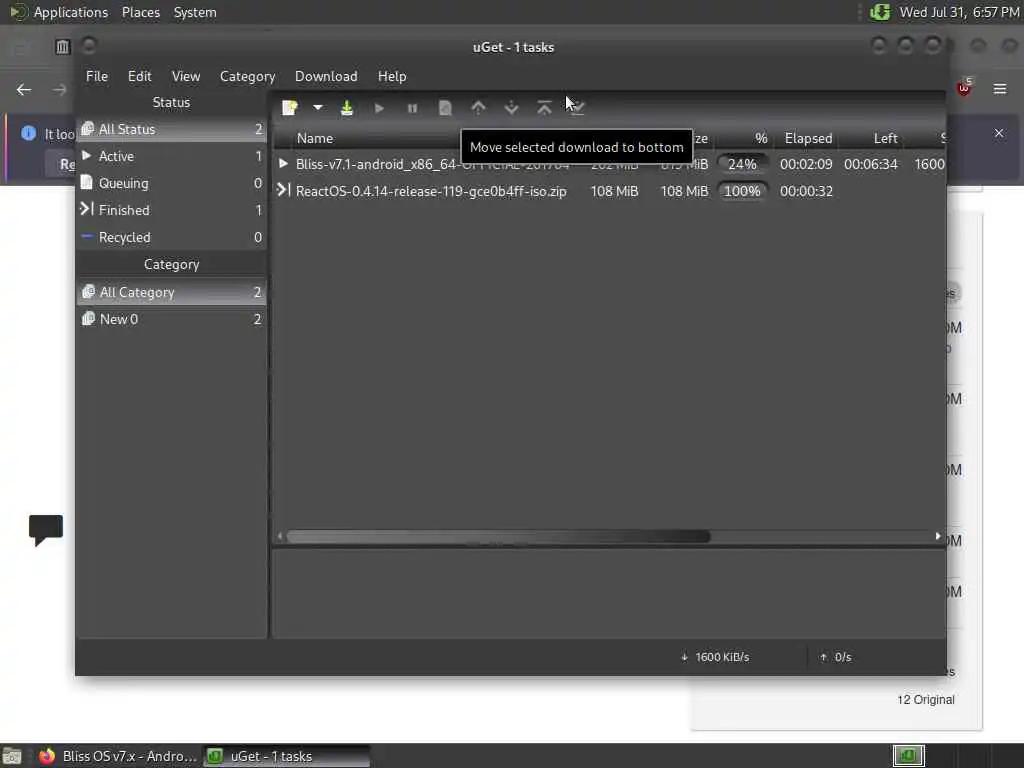Select the All Status filter
The height and width of the screenshot is (768, 1024).
point(172,129)
